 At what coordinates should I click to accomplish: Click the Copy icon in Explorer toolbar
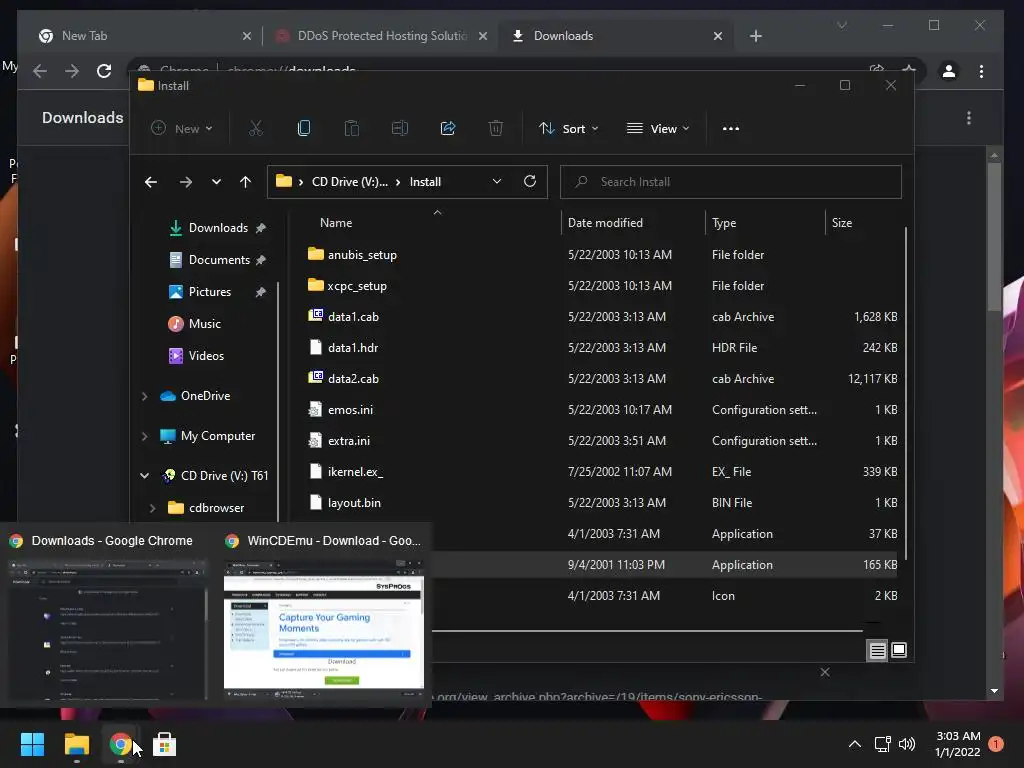click(304, 129)
